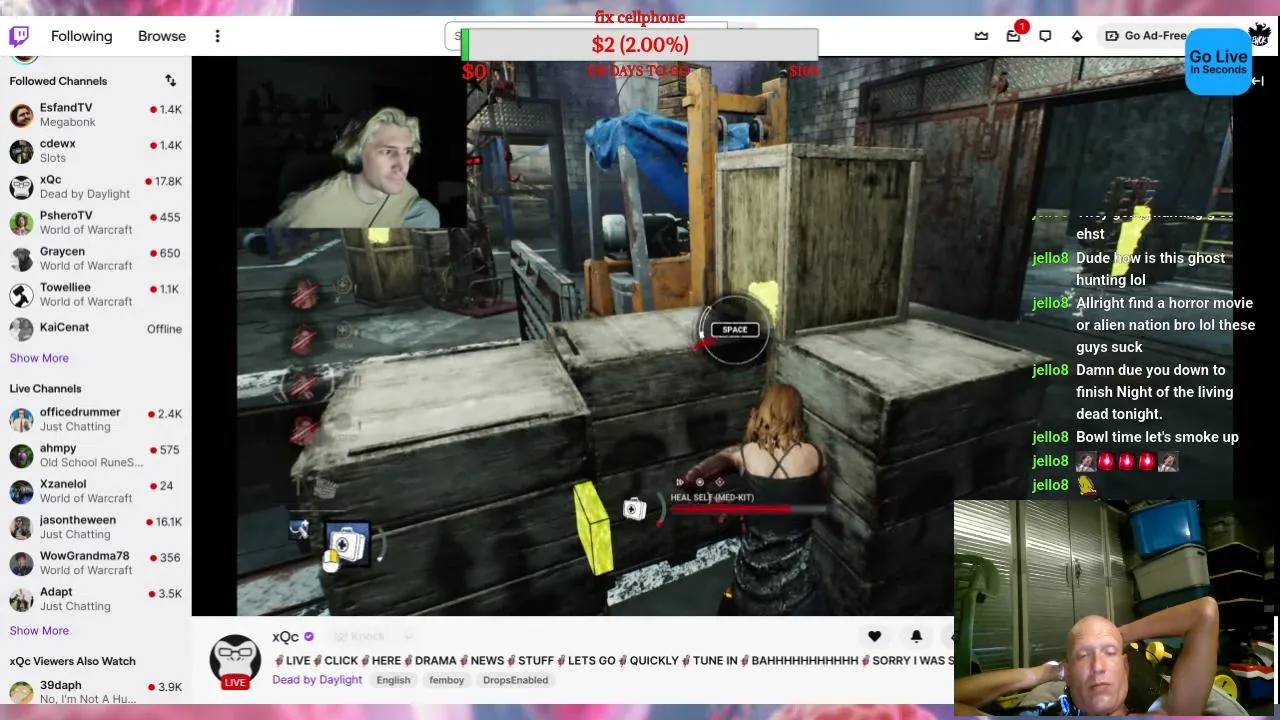Viewport: 1280px width, 720px height.
Task: Click Followed Channels heading
Action: pos(58,81)
